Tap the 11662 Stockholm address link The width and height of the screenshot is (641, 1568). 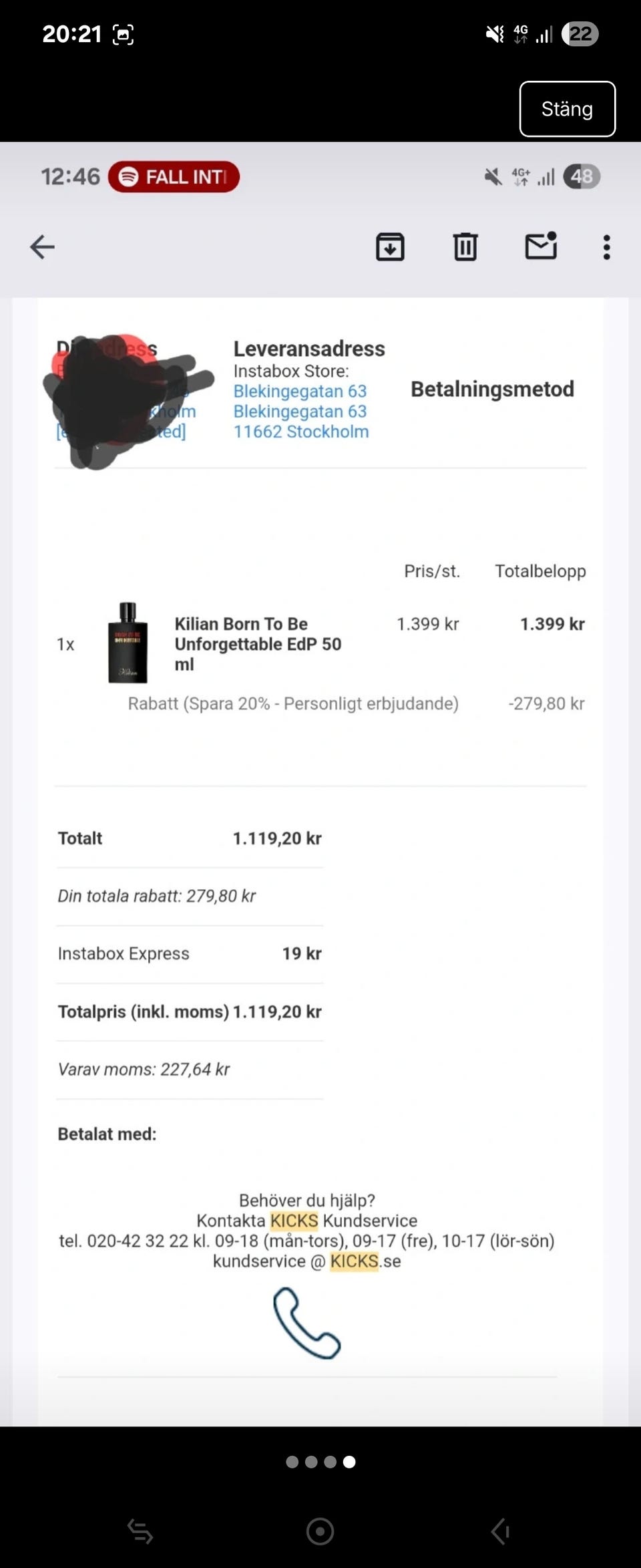tap(300, 432)
